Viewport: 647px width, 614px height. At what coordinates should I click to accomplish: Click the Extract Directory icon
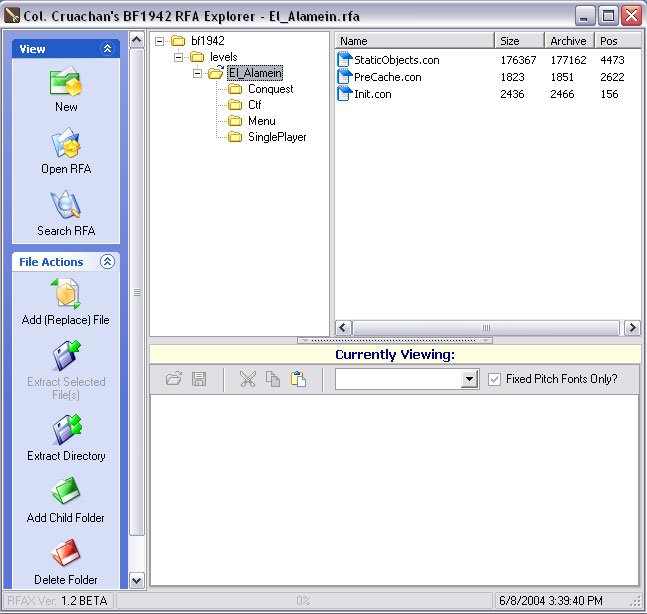(67, 429)
